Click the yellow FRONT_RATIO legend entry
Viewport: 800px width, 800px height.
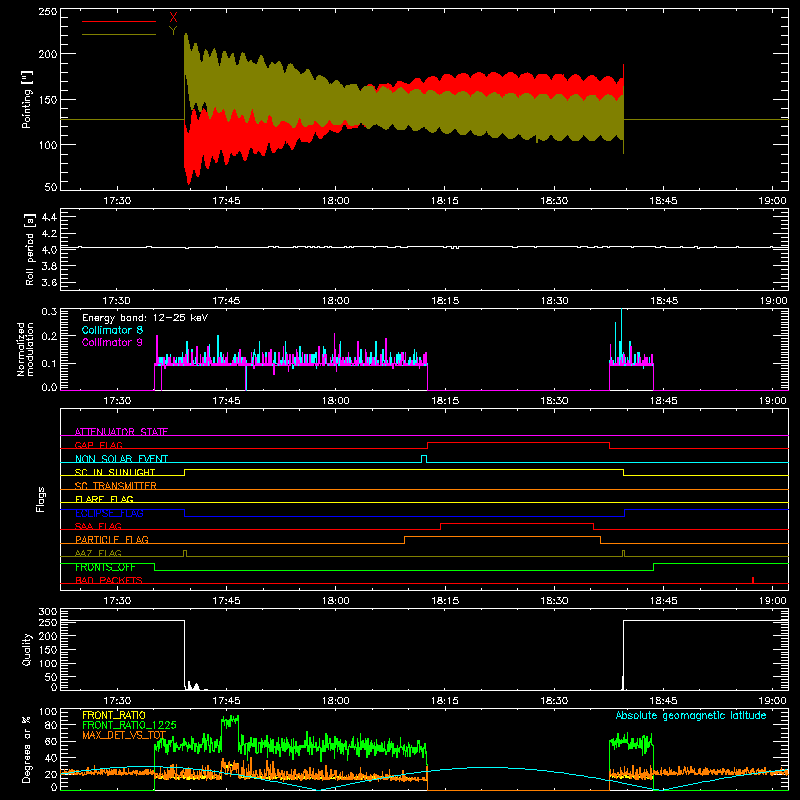click(x=114, y=715)
